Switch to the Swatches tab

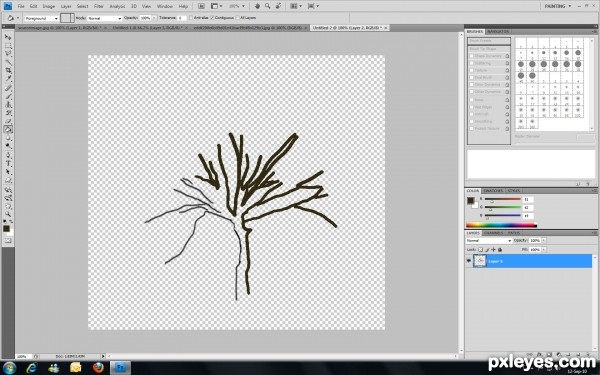point(493,191)
